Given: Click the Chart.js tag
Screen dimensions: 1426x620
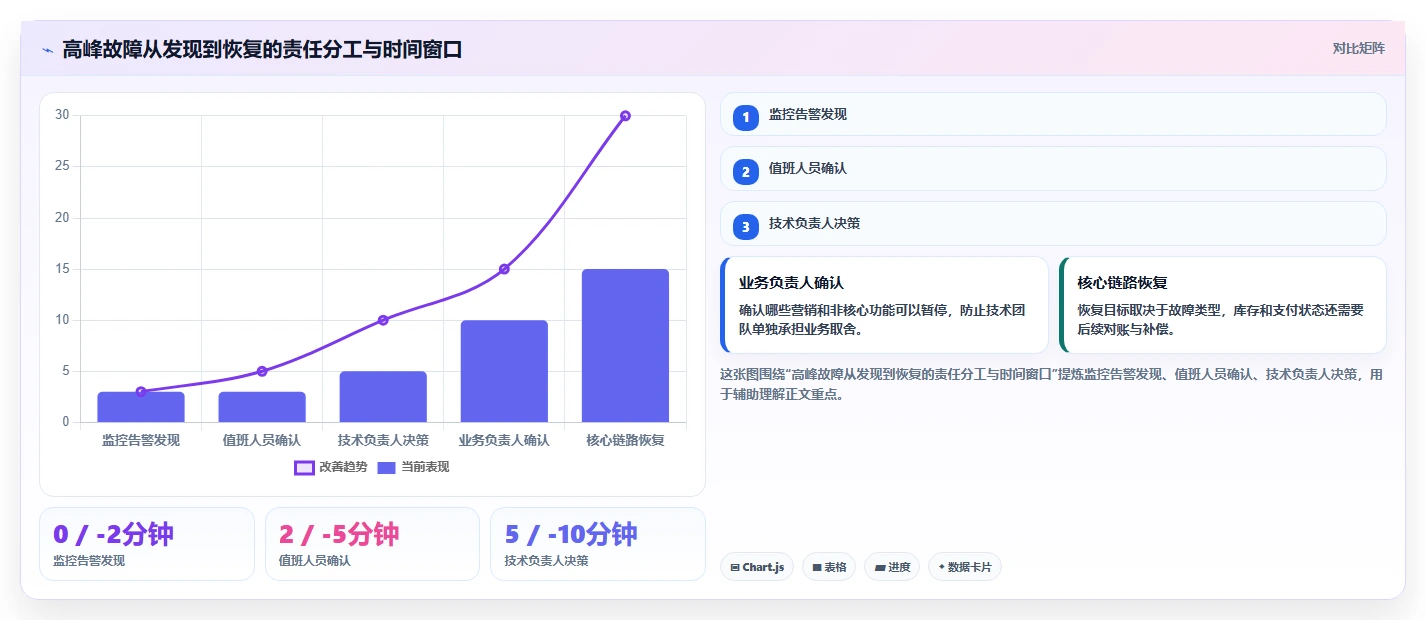Looking at the screenshot, I should pos(757,567).
